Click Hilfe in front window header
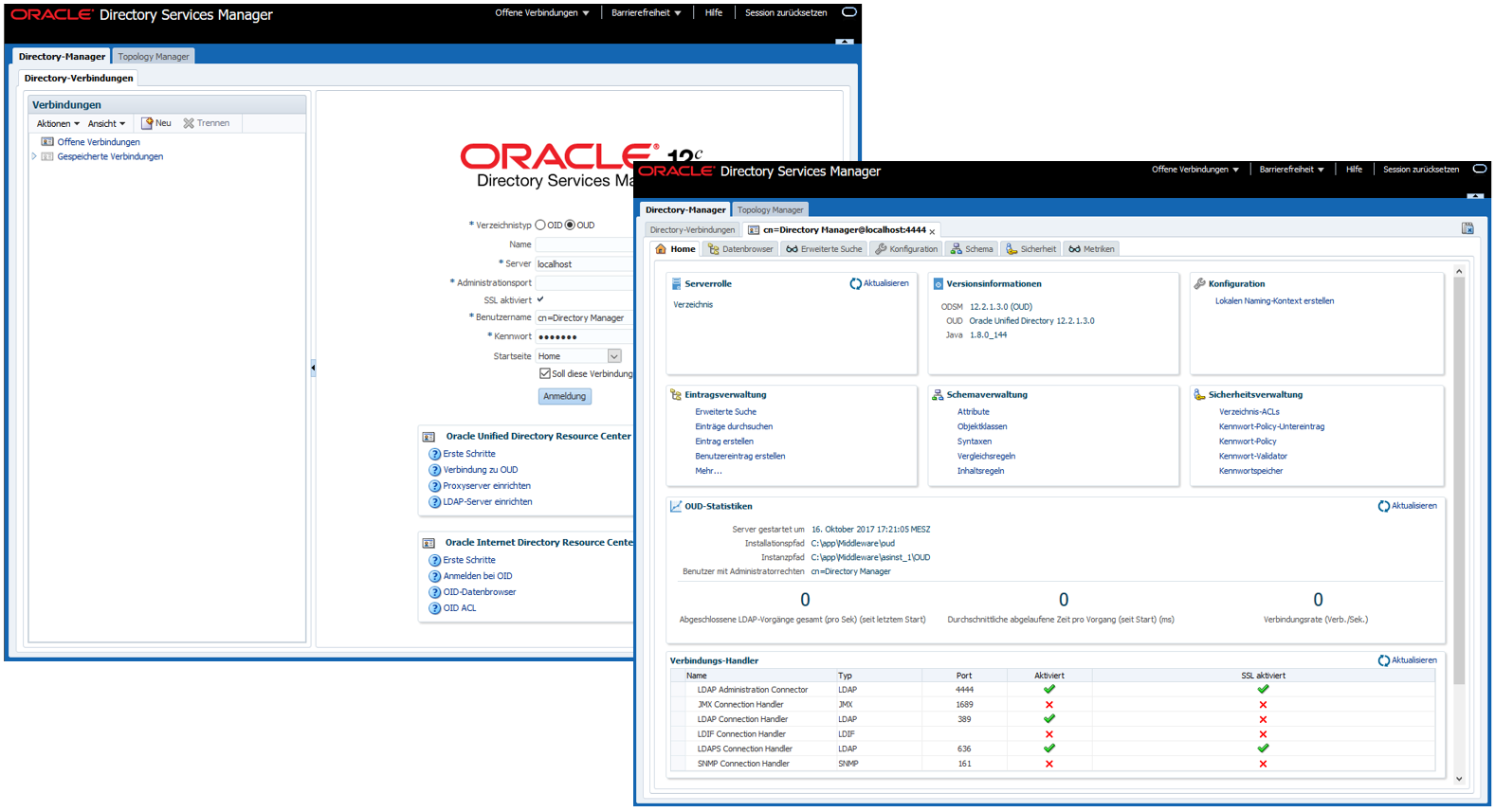Screen dimensions: 1495x812 point(1354,170)
